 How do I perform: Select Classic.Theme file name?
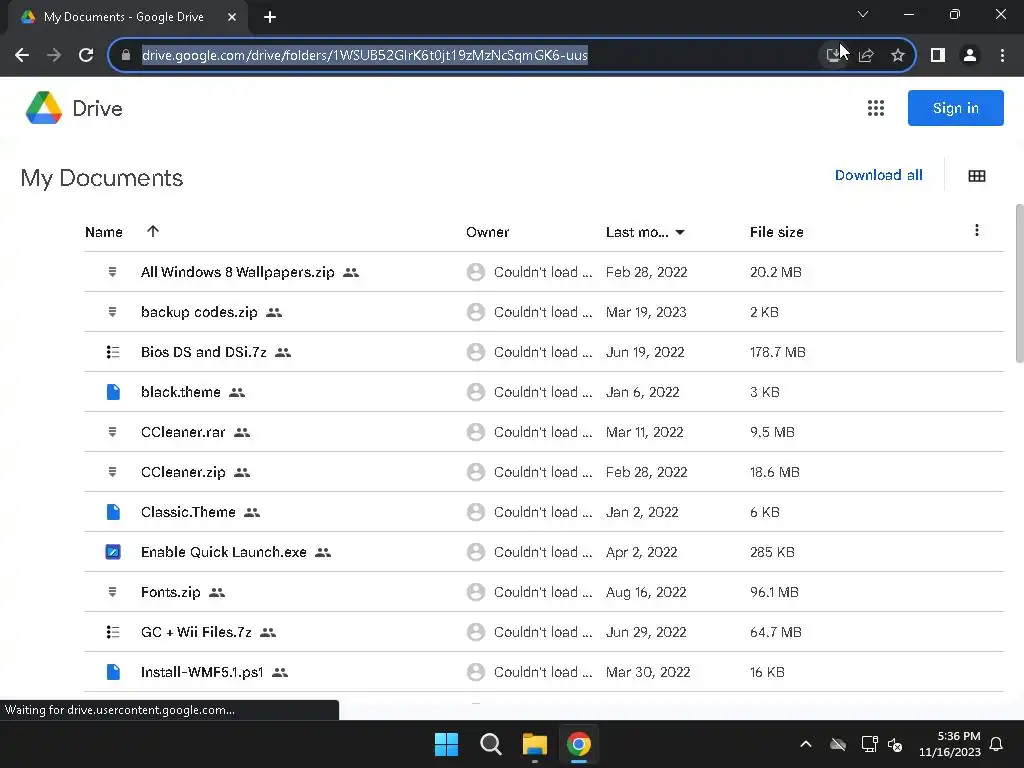188,512
